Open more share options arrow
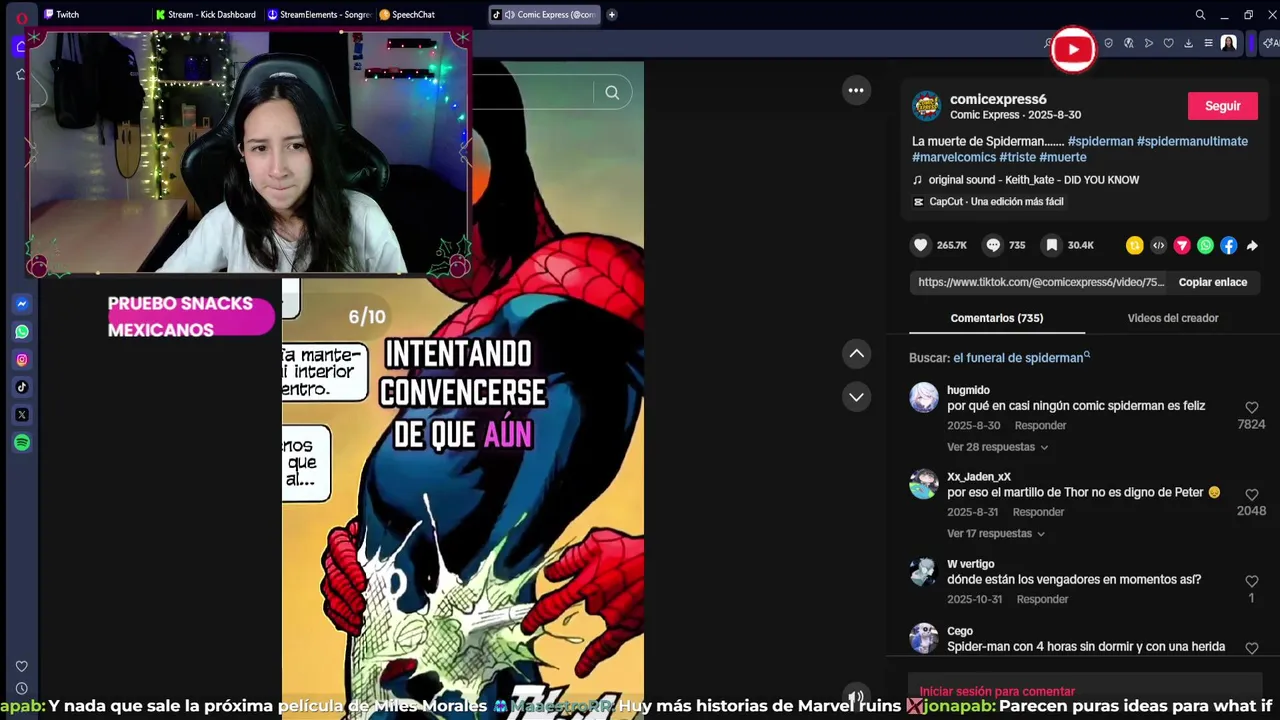Screen dimensions: 1280x720 pos(1252,245)
